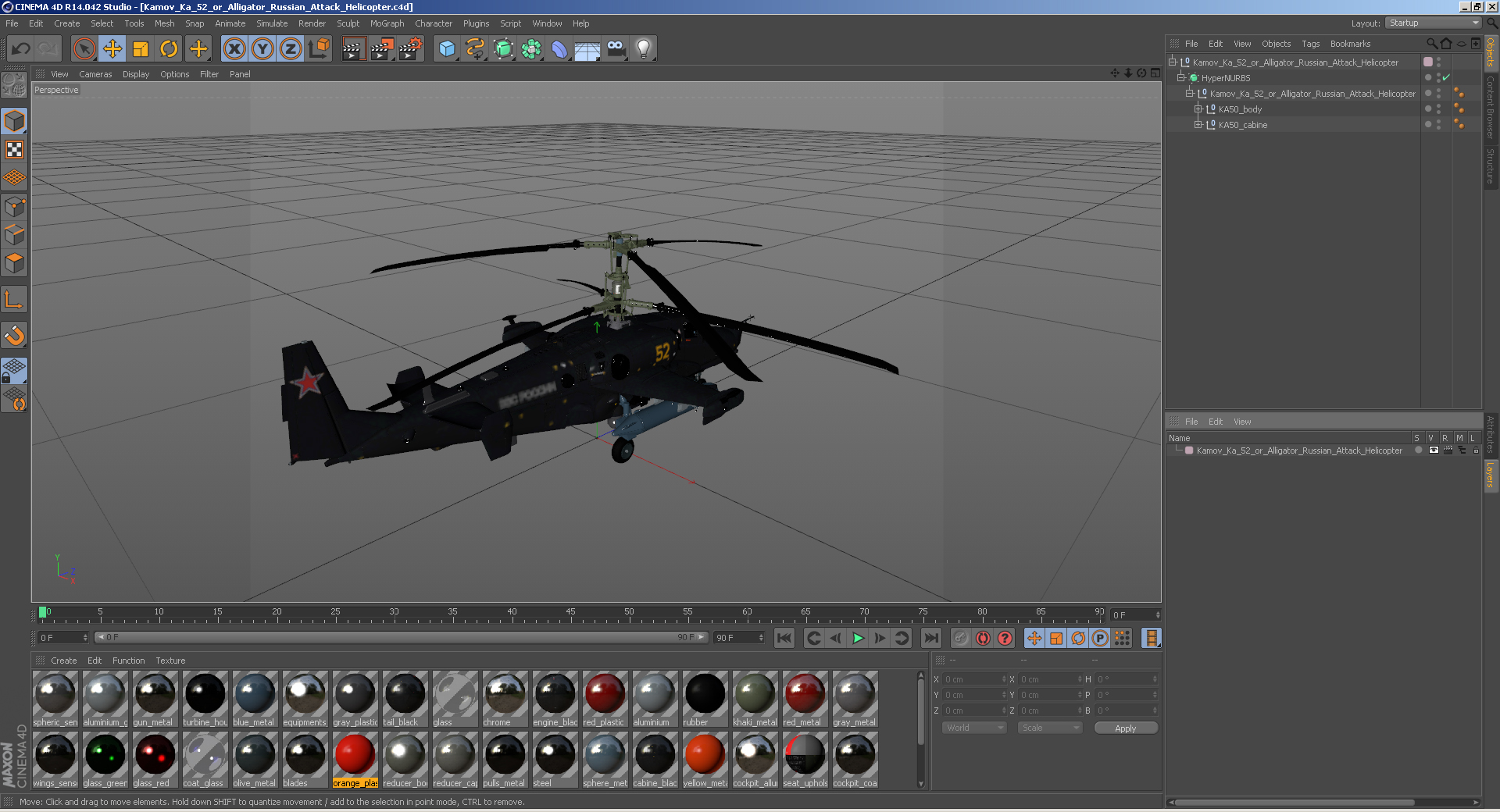This screenshot has width=1500, height=812.
Task: Activate the Move tool
Action: (112, 49)
